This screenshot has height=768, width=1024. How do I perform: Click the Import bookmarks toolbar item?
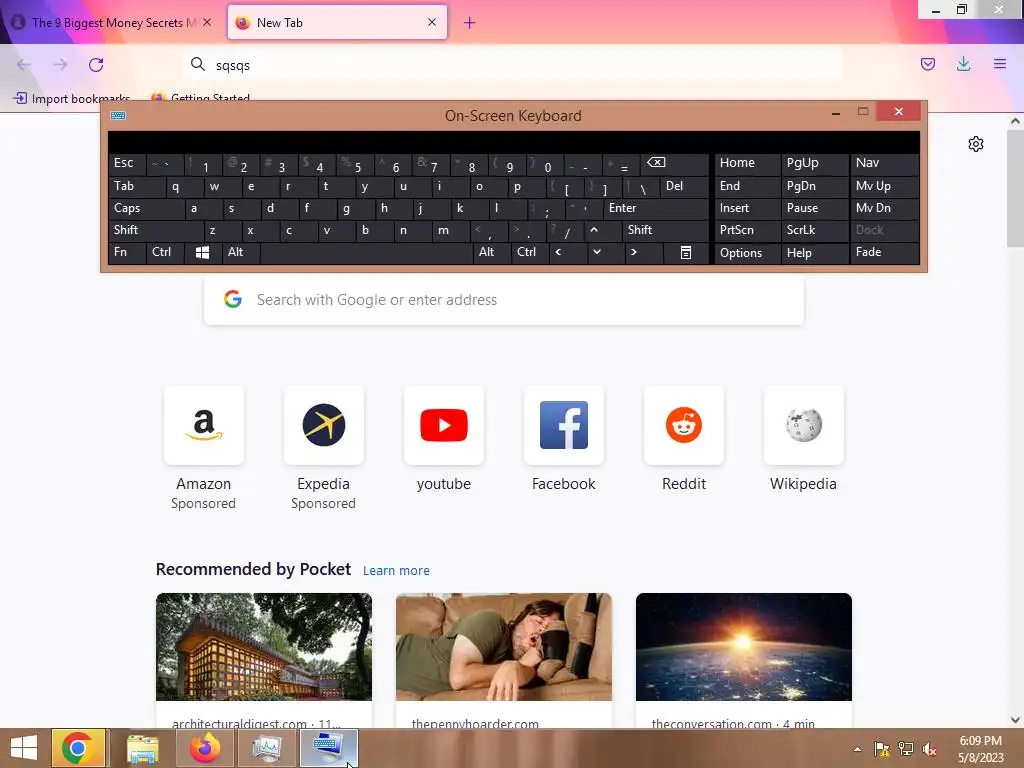coord(72,99)
